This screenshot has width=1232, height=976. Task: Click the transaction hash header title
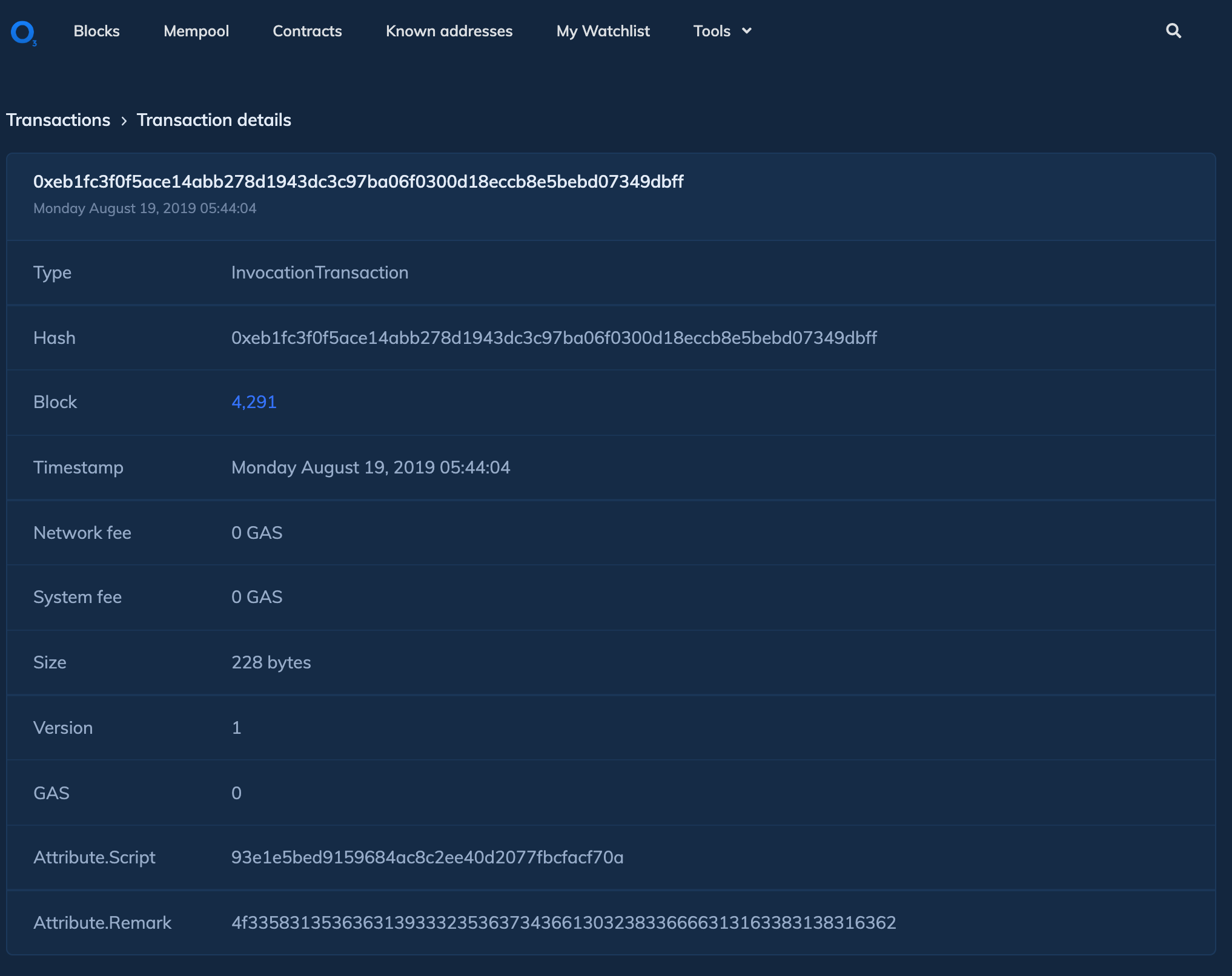pos(358,182)
